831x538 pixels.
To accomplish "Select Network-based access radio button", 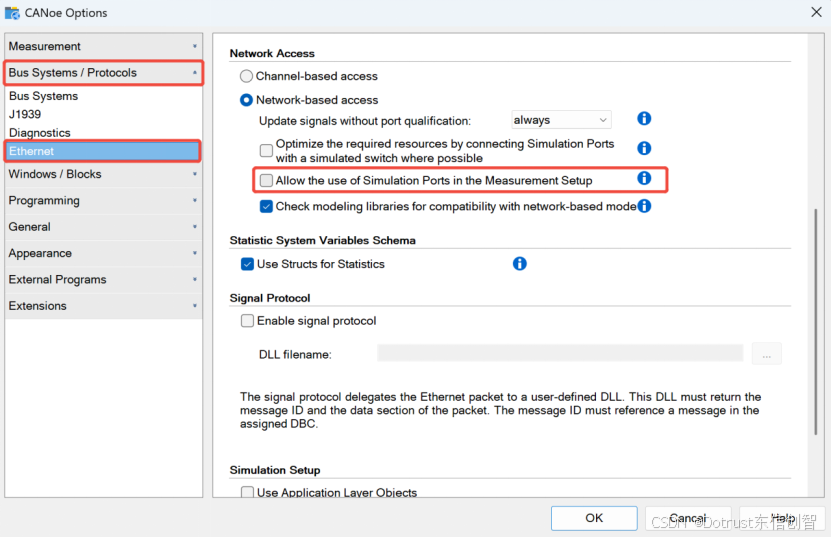I will [246, 100].
